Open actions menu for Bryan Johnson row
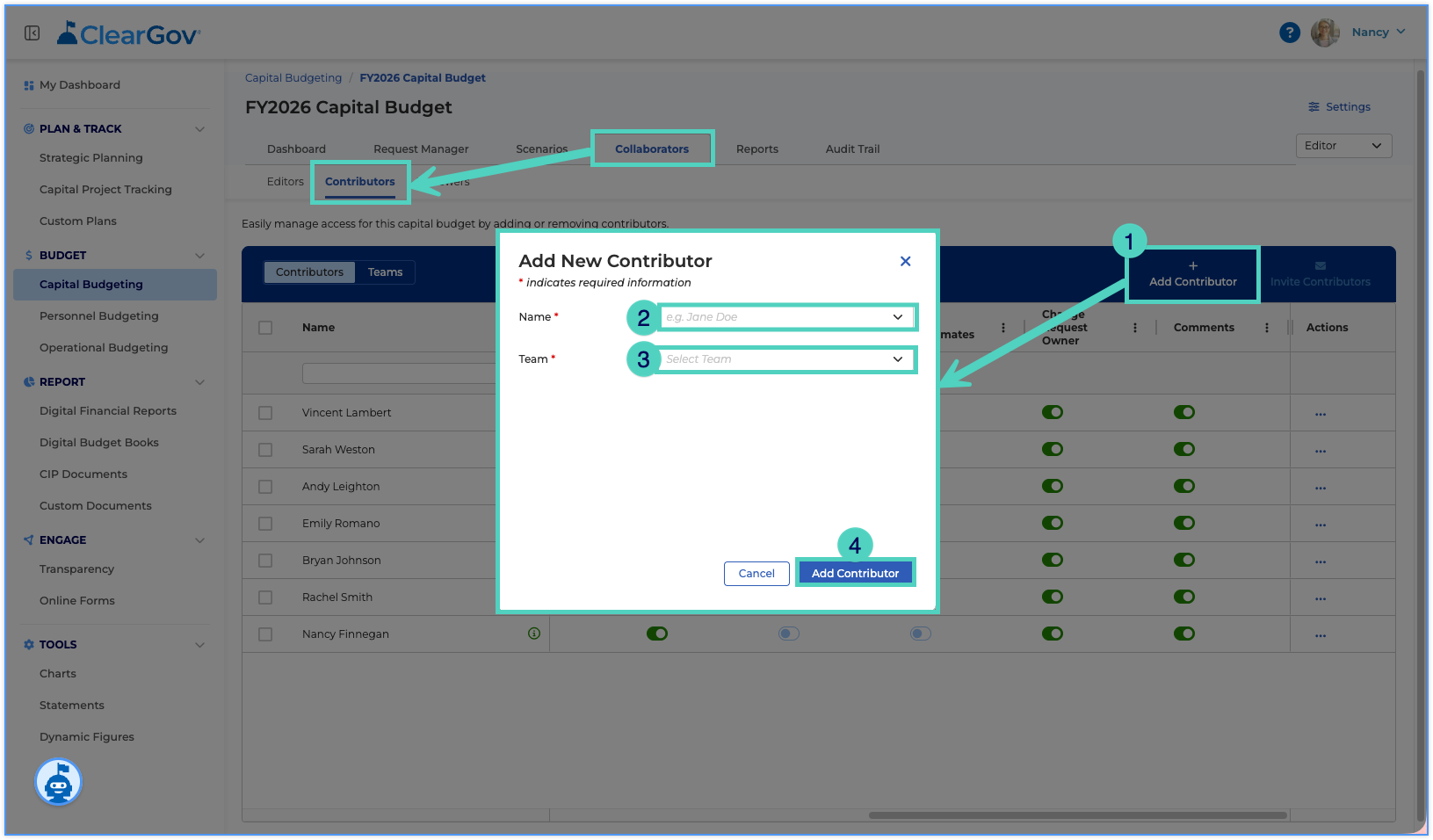 (x=1321, y=561)
